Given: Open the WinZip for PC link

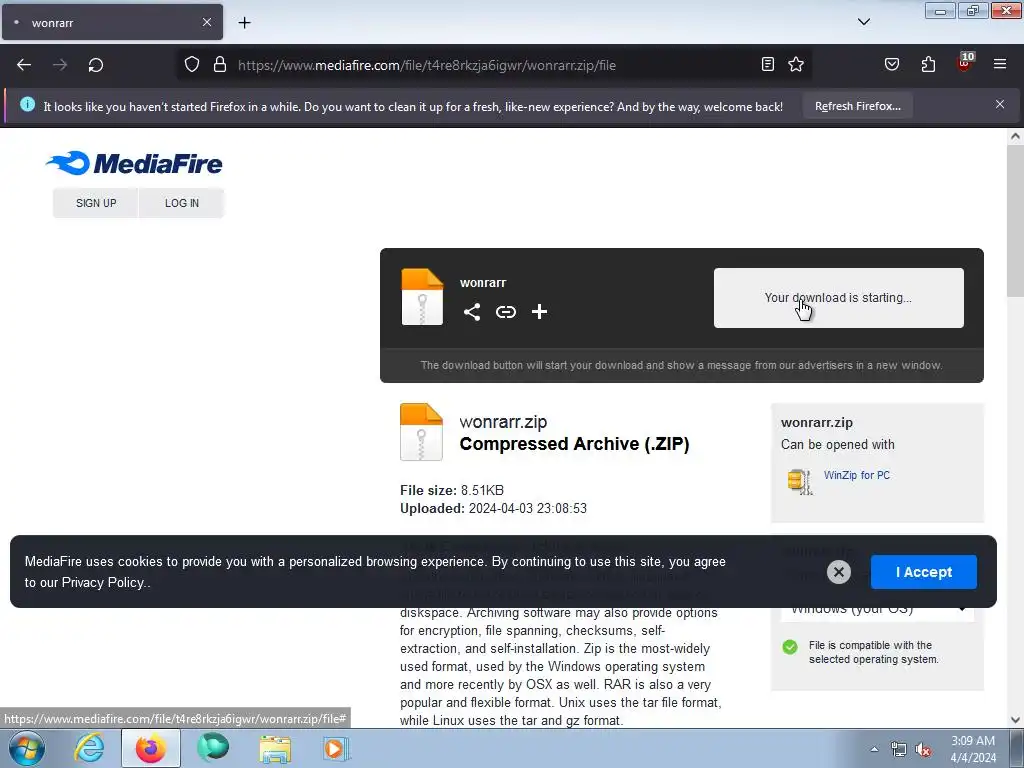Looking at the screenshot, I should pyautogui.click(x=857, y=475).
